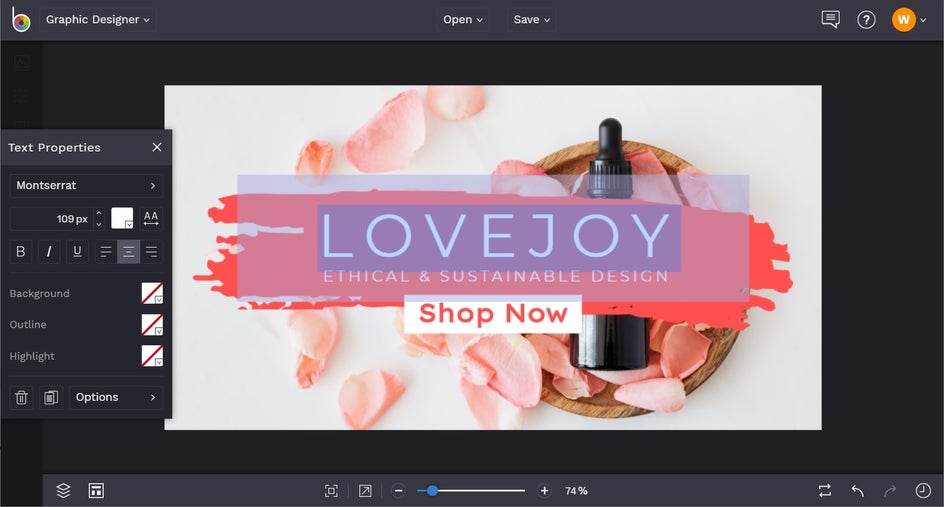Click the Outline label
Image resolution: width=944 pixels, height=507 pixels.
pyautogui.click(x=28, y=325)
